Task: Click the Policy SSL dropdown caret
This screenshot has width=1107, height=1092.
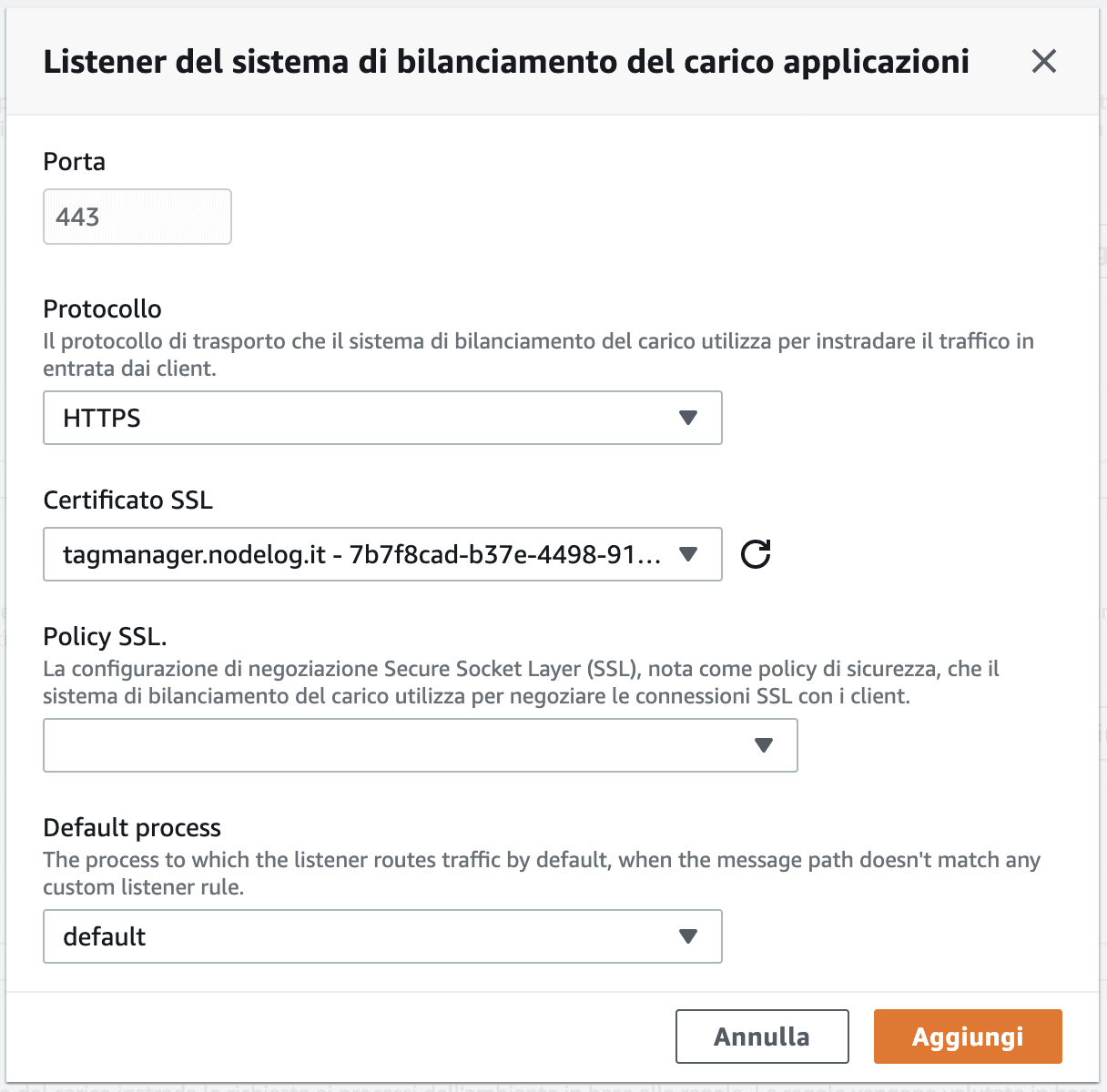Action: pos(763,745)
